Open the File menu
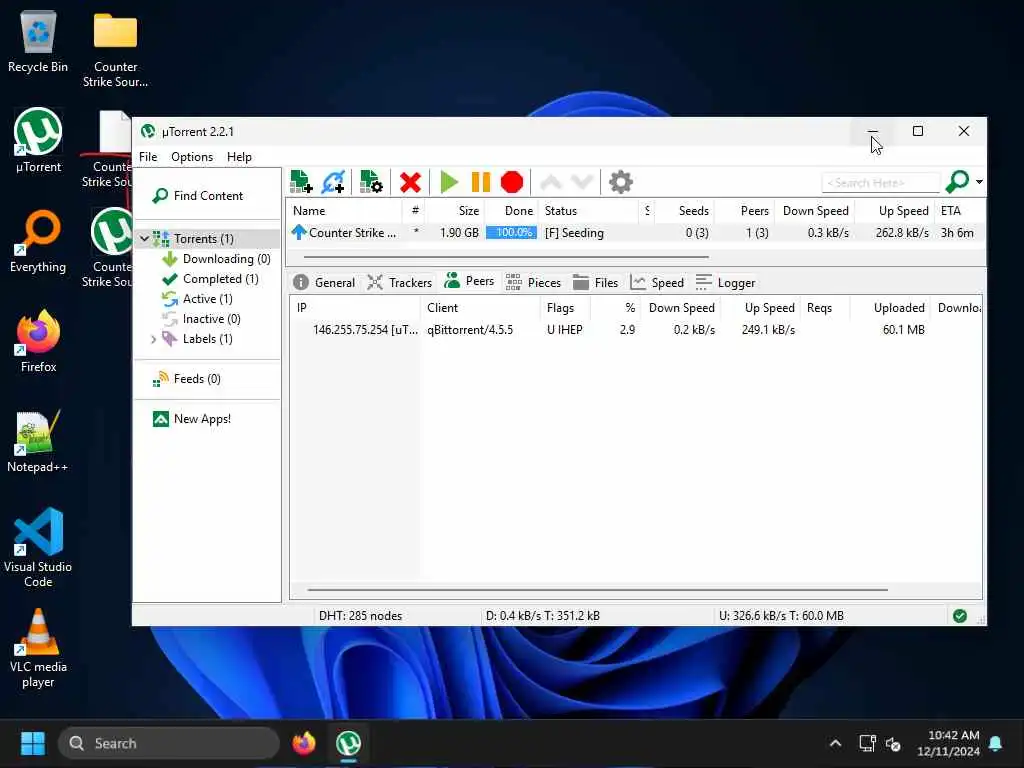This screenshot has width=1024, height=768. (148, 157)
